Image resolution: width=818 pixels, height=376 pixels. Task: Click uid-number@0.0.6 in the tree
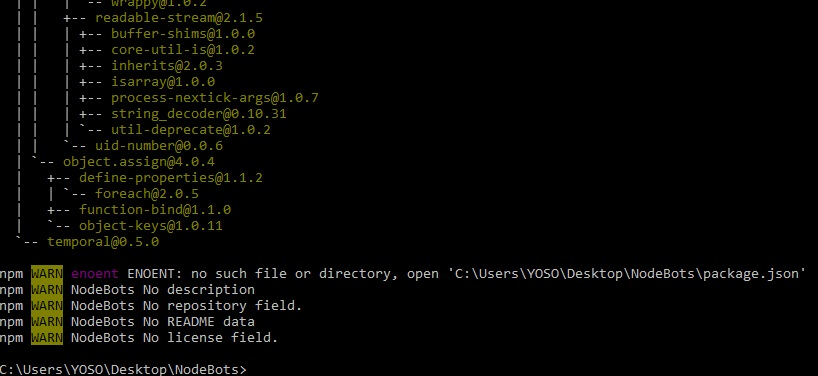pyautogui.click(x=159, y=146)
